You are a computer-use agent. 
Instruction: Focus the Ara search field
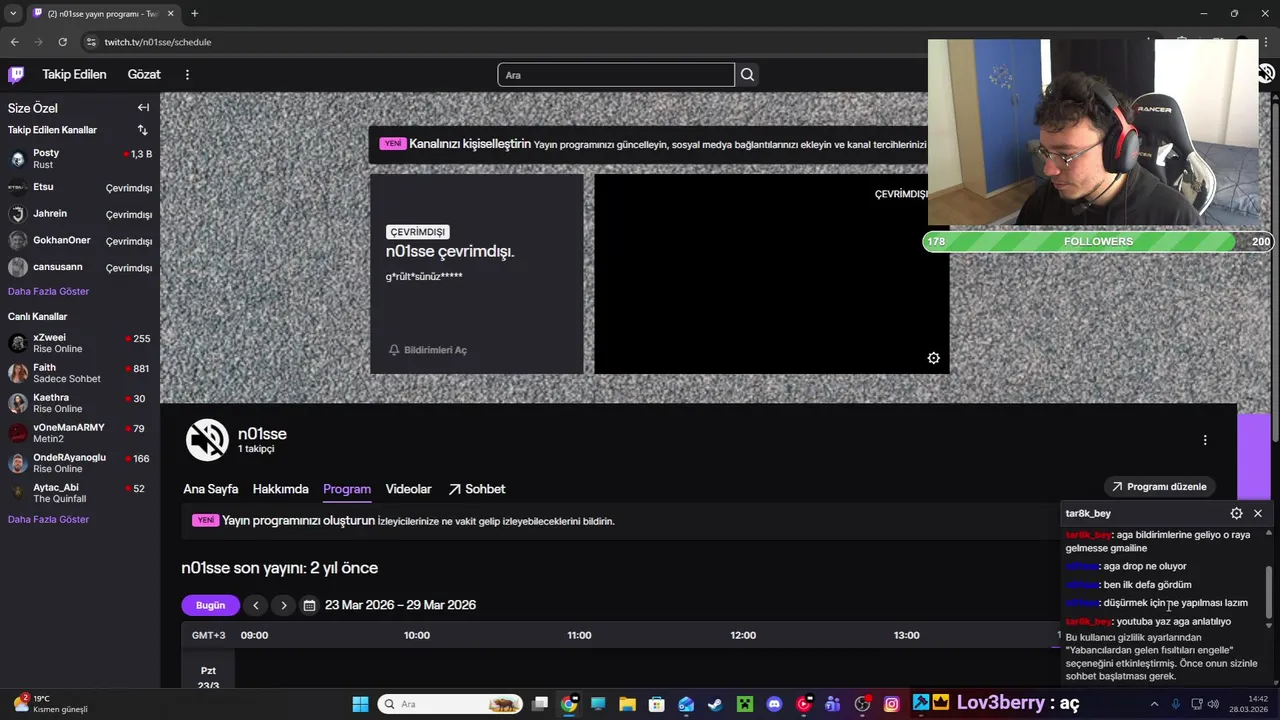tap(616, 75)
